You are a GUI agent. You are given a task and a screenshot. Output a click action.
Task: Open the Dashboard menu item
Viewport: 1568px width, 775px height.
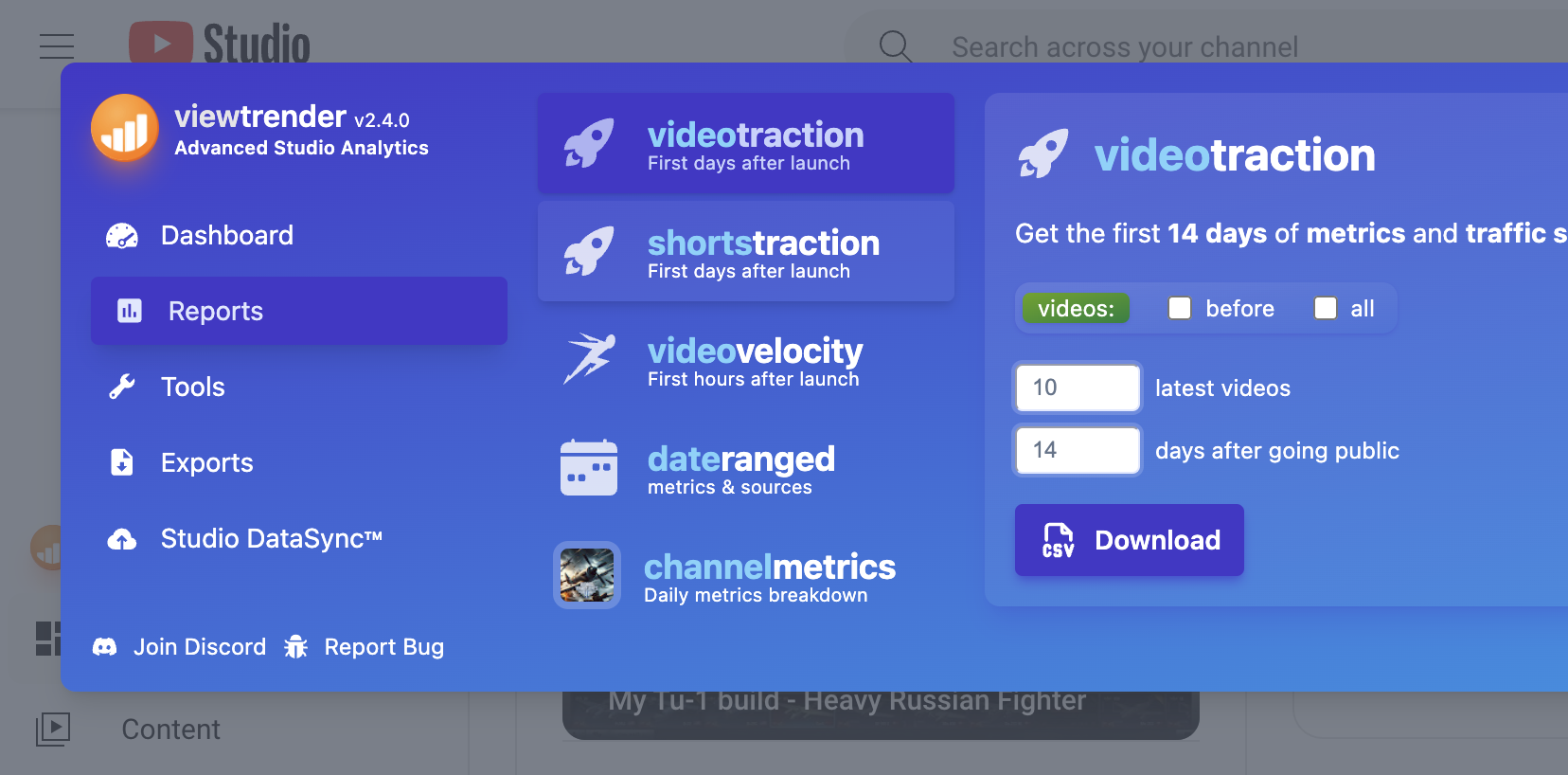click(x=299, y=235)
